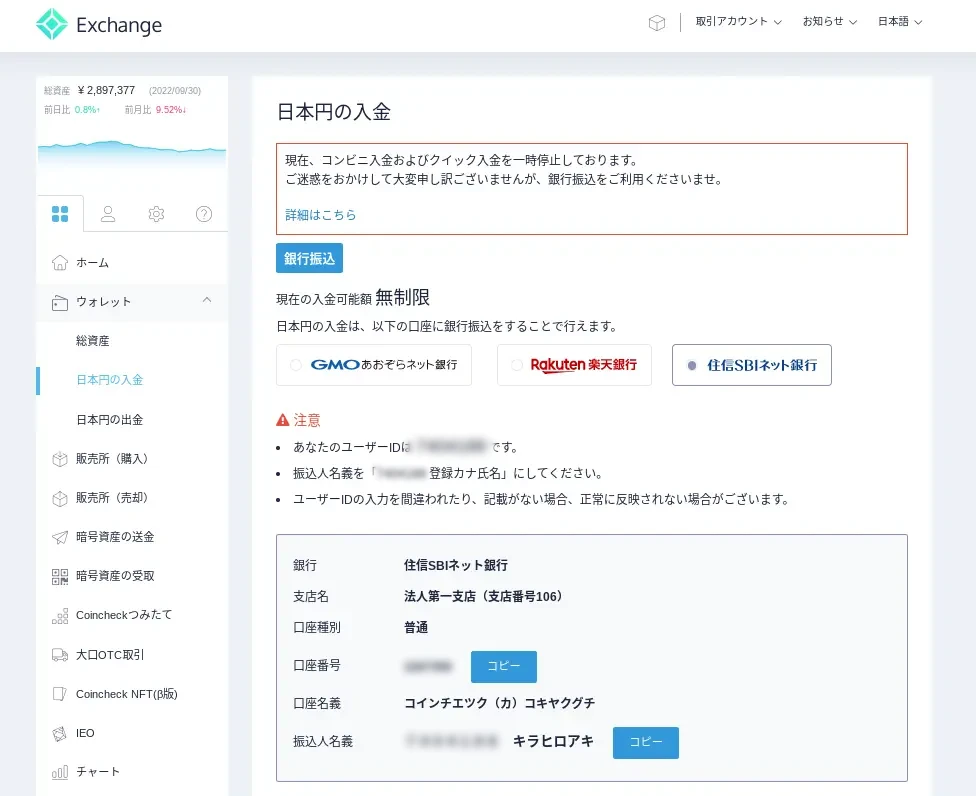Viewport: 976px width, 796px height.
Task: Click the red warning triangle beside 注意
Action: click(x=283, y=420)
